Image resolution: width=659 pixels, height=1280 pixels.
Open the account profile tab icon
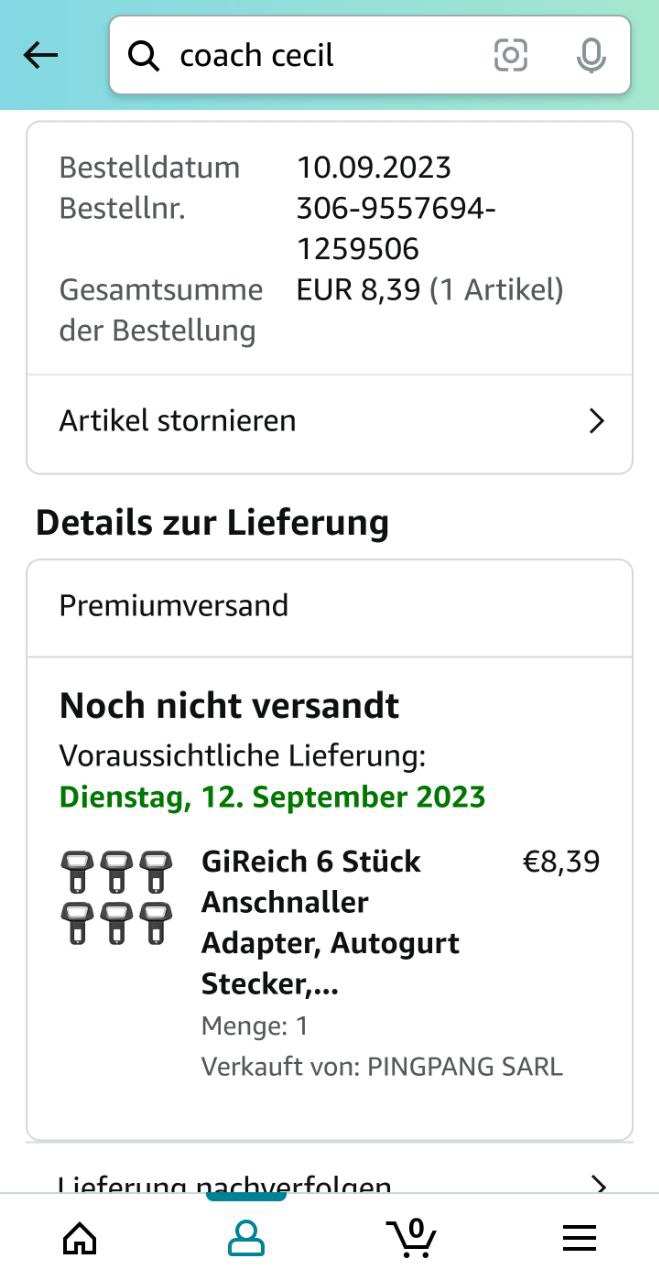coord(246,1238)
